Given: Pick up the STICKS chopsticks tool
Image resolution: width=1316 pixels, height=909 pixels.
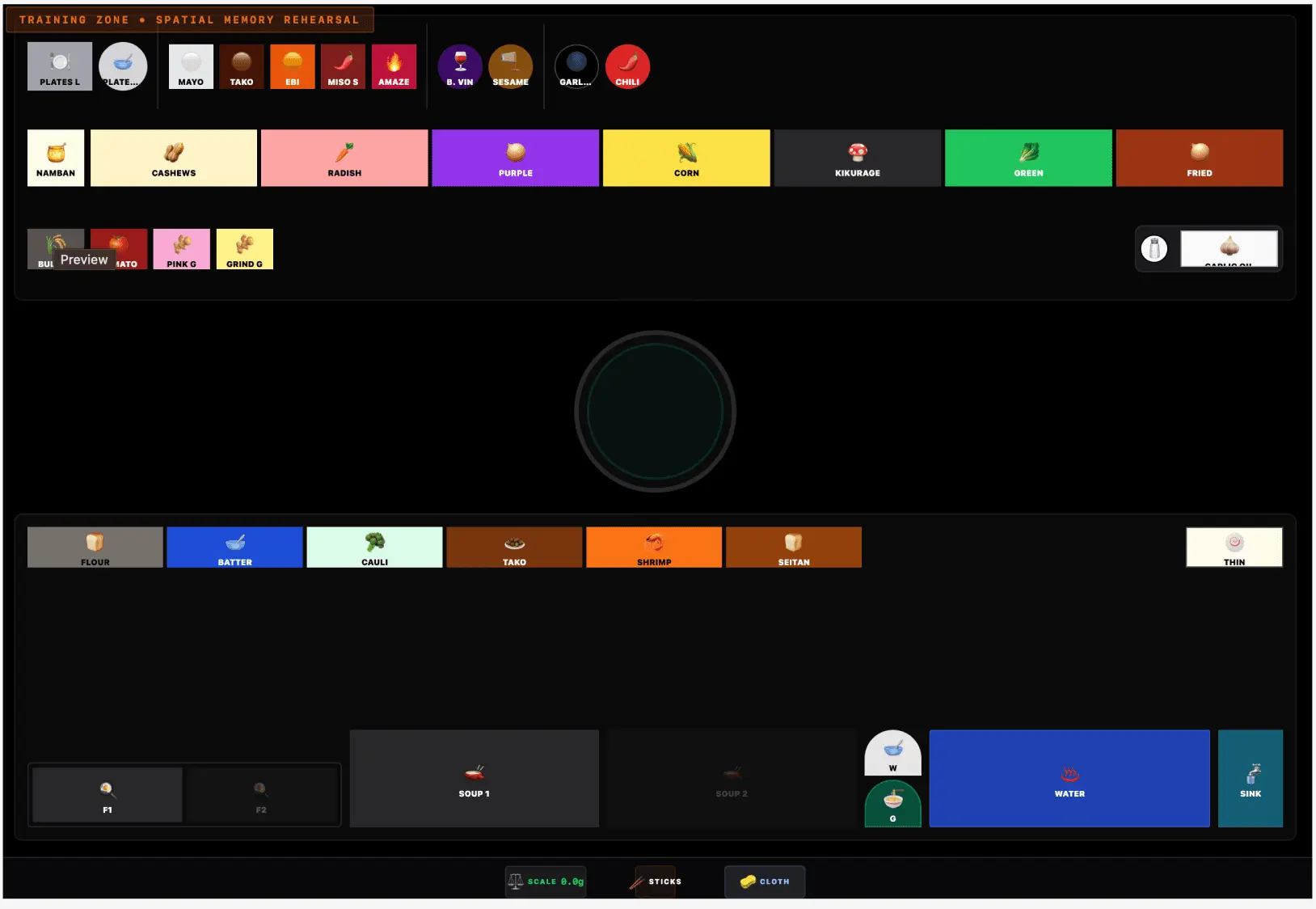Looking at the screenshot, I should click(656, 882).
